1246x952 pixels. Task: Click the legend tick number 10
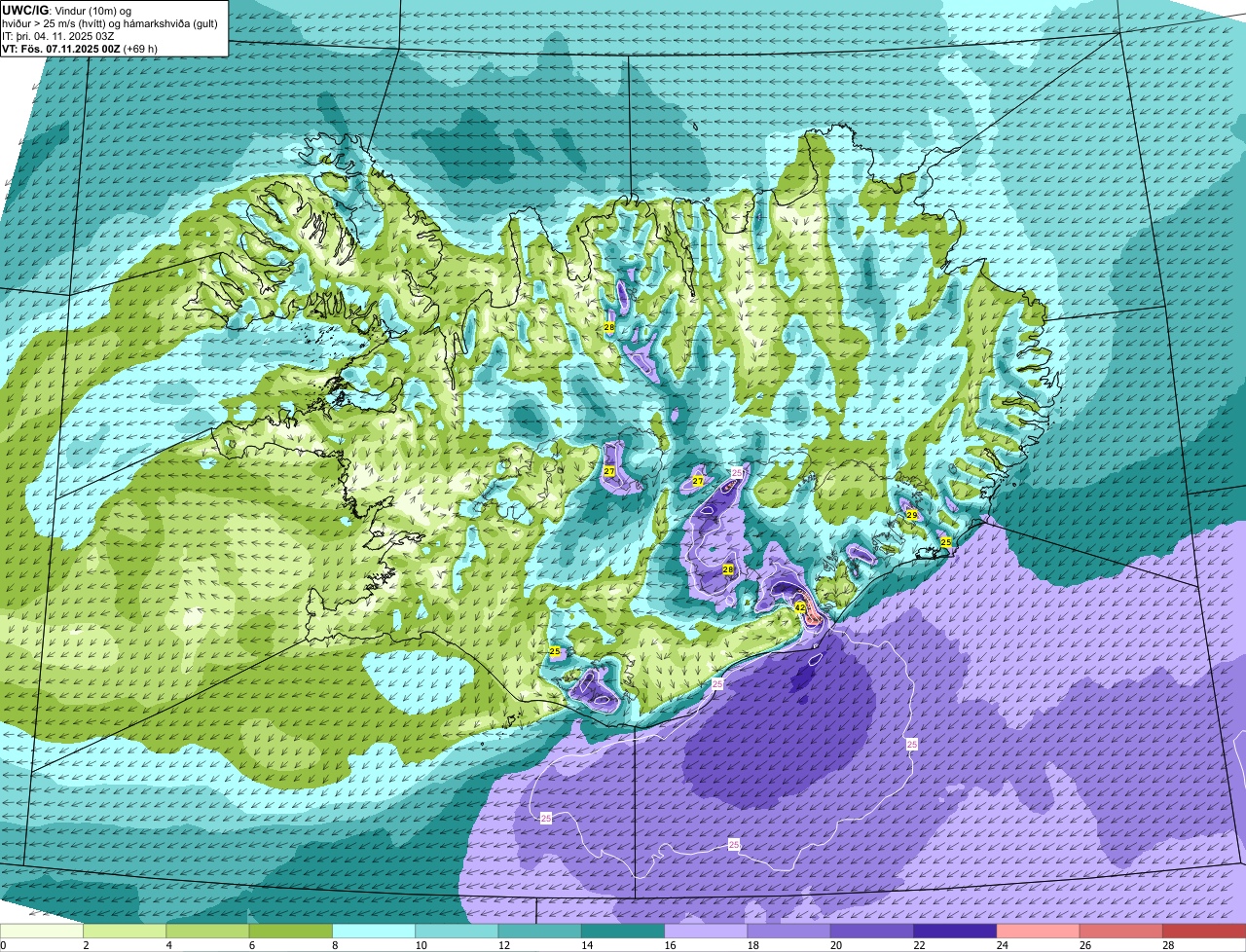[x=421, y=945]
